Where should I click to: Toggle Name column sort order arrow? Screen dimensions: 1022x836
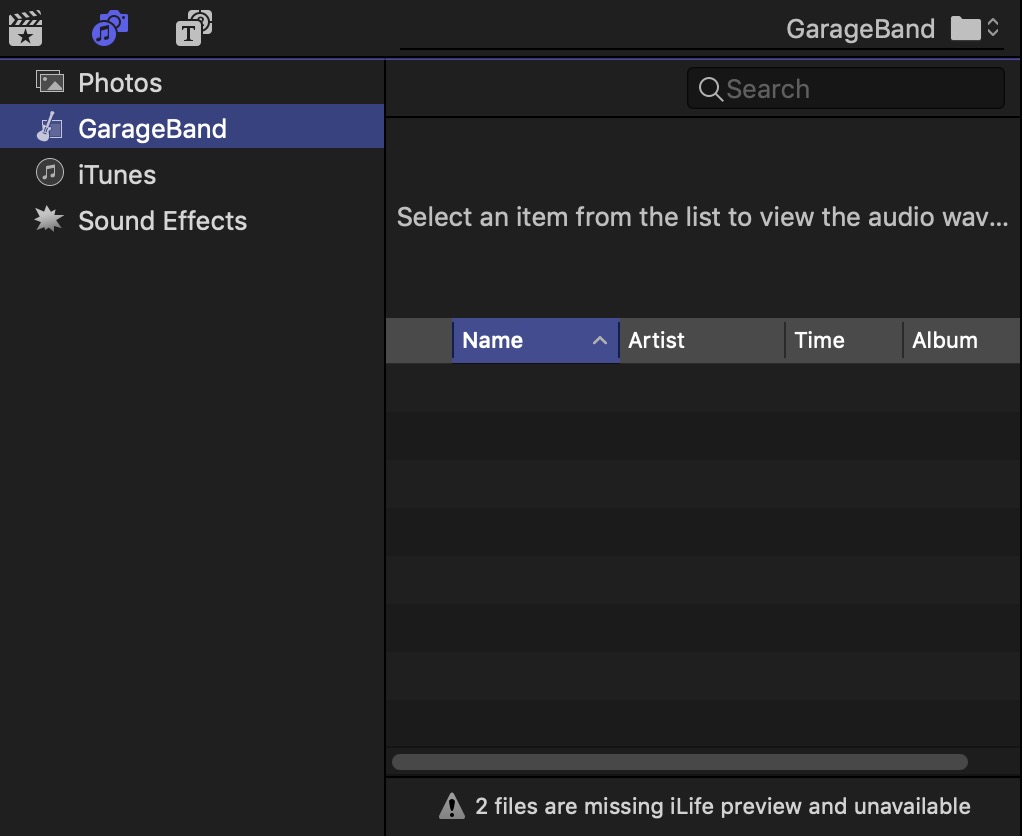pos(599,340)
